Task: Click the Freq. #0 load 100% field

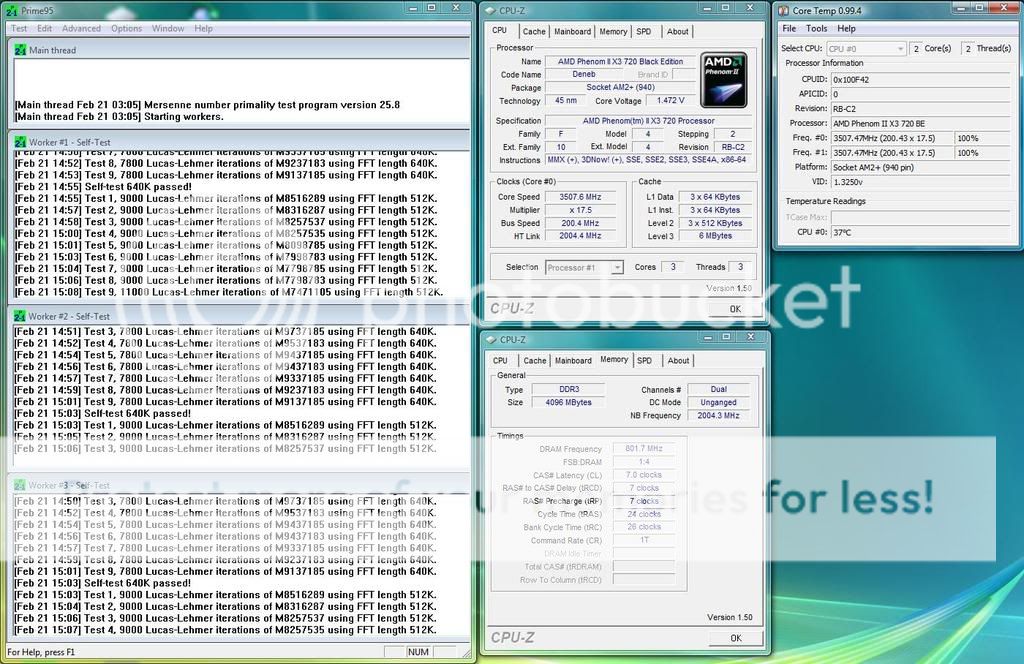Action: pyautogui.click(x=983, y=138)
